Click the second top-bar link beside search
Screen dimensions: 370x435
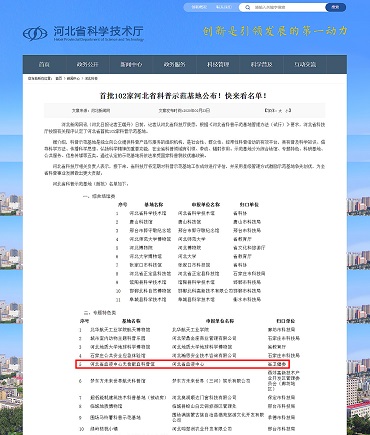coord(224,7)
